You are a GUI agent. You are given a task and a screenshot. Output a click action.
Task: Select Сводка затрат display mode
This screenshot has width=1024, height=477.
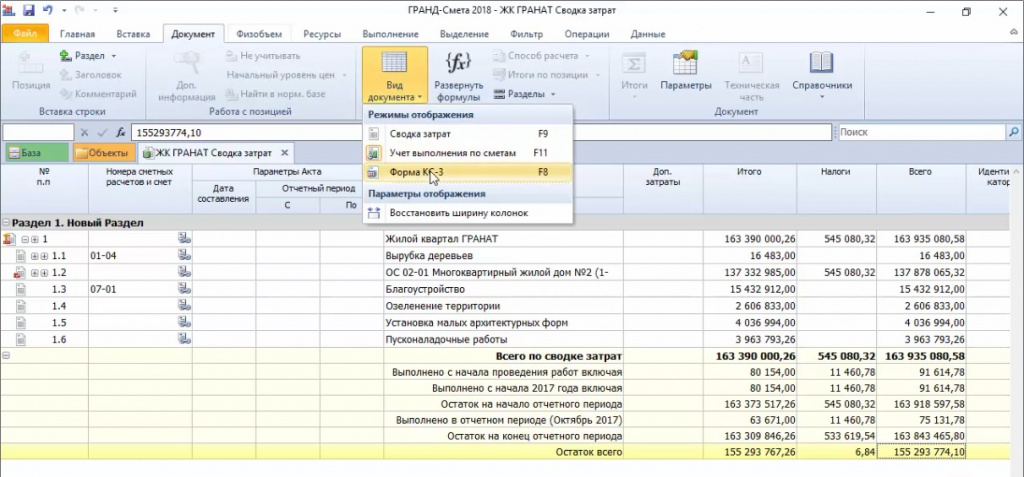[x=468, y=134]
